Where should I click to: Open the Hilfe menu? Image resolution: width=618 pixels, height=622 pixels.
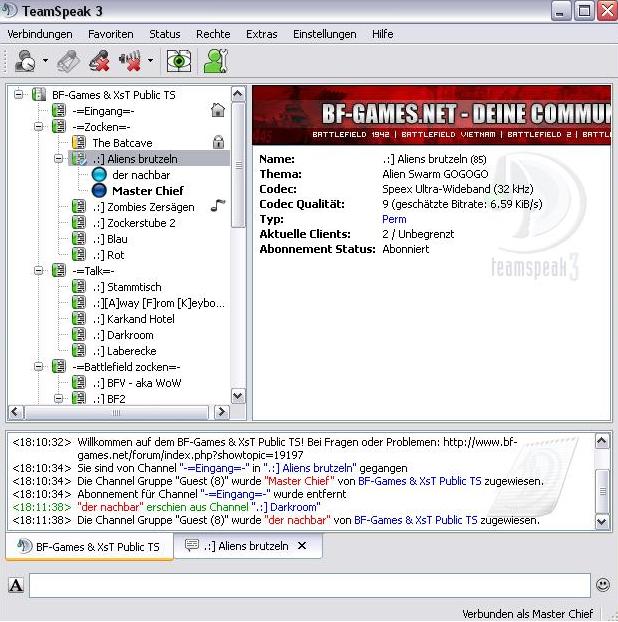point(382,34)
